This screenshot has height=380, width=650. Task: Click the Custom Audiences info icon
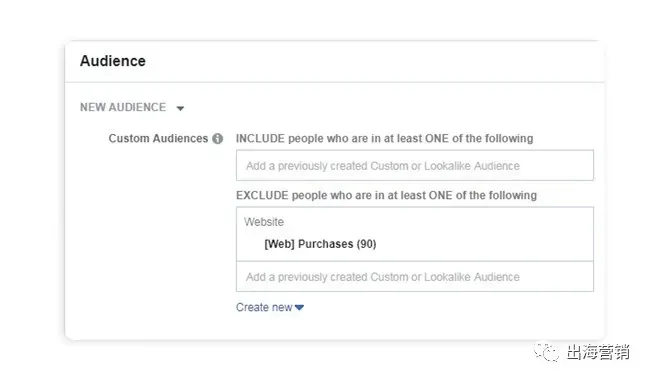(x=218, y=138)
